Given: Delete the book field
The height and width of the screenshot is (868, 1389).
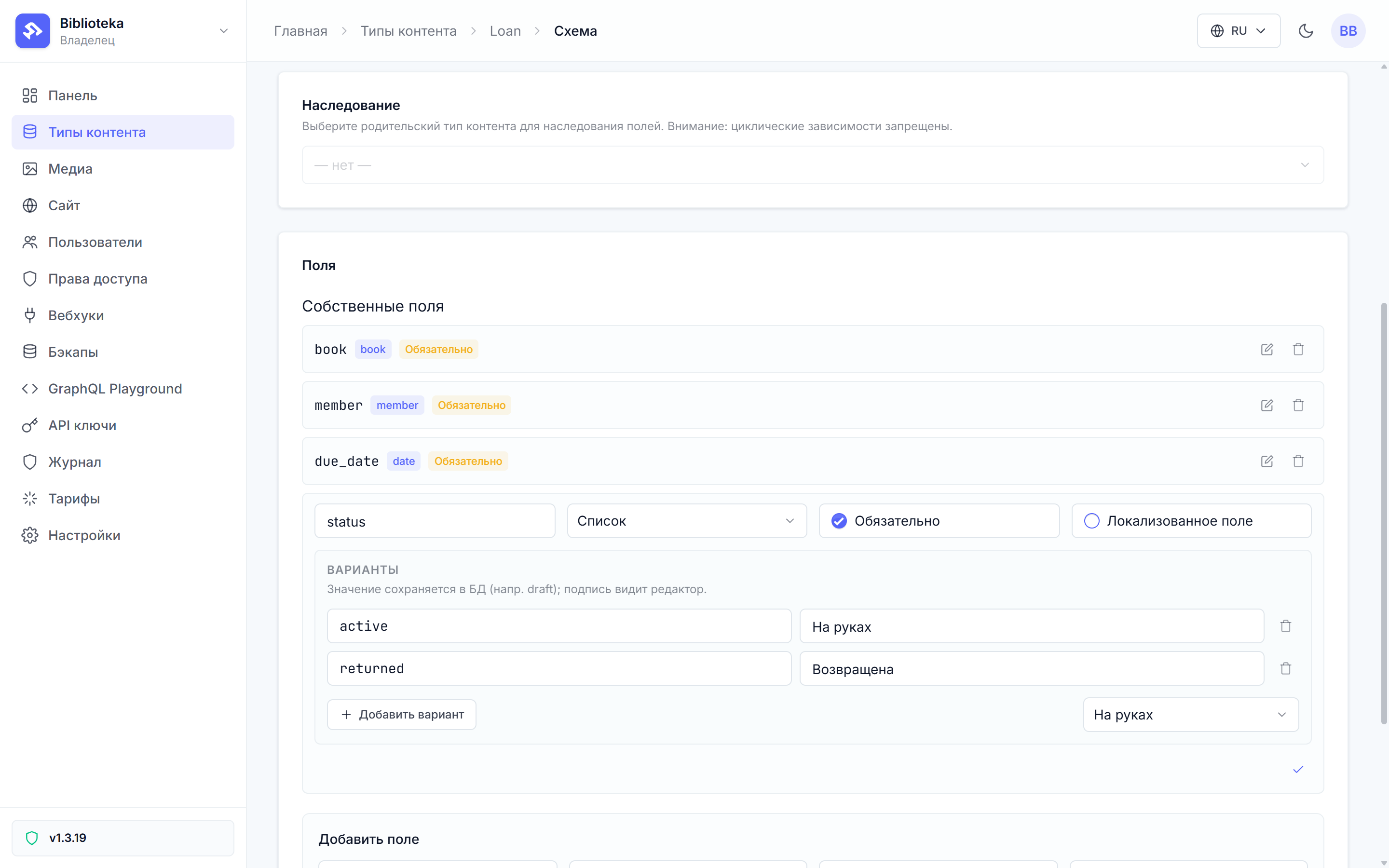Looking at the screenshot, I should tap(1298, 349).
